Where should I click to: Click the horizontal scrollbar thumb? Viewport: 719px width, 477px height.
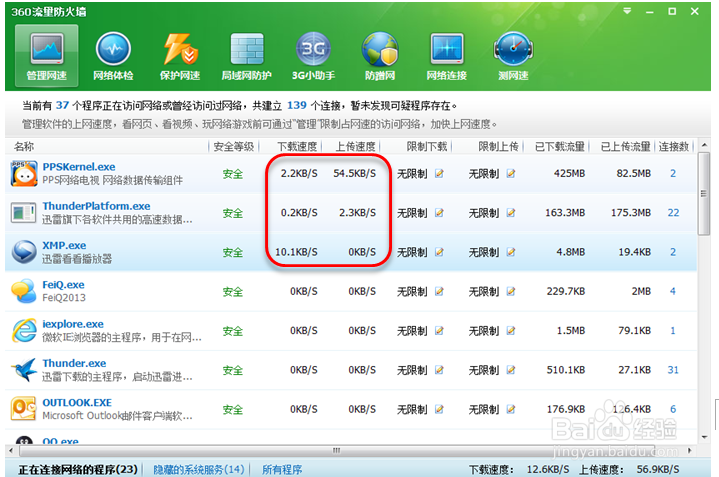(x=337, y=450)
